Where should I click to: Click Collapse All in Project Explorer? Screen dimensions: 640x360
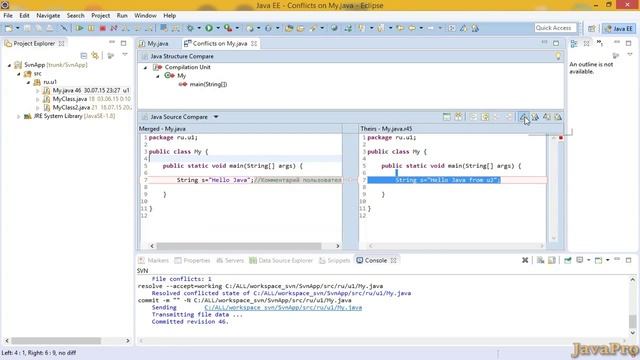click(84, 56)
